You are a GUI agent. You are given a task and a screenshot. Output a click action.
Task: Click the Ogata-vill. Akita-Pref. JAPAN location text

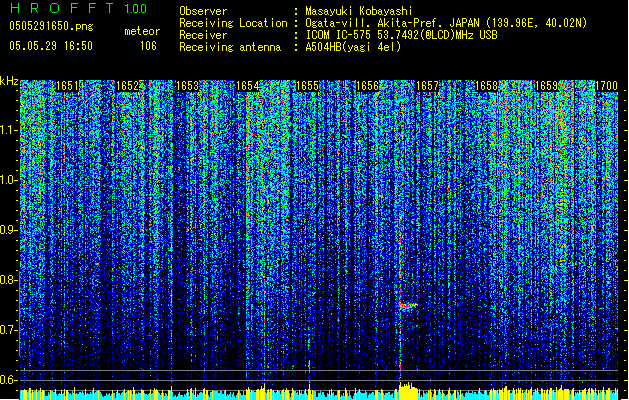(446, 23)
